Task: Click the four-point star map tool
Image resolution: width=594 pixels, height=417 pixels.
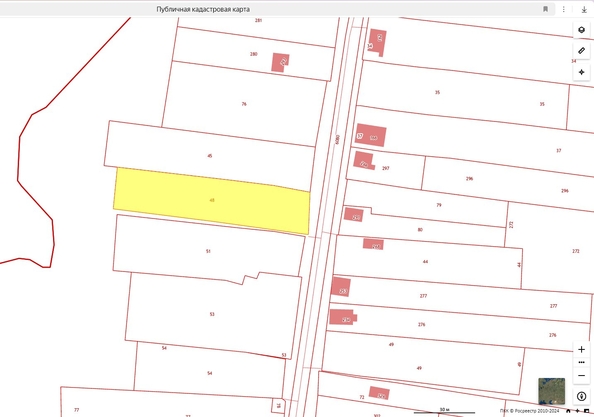Action: coord(581,72)
